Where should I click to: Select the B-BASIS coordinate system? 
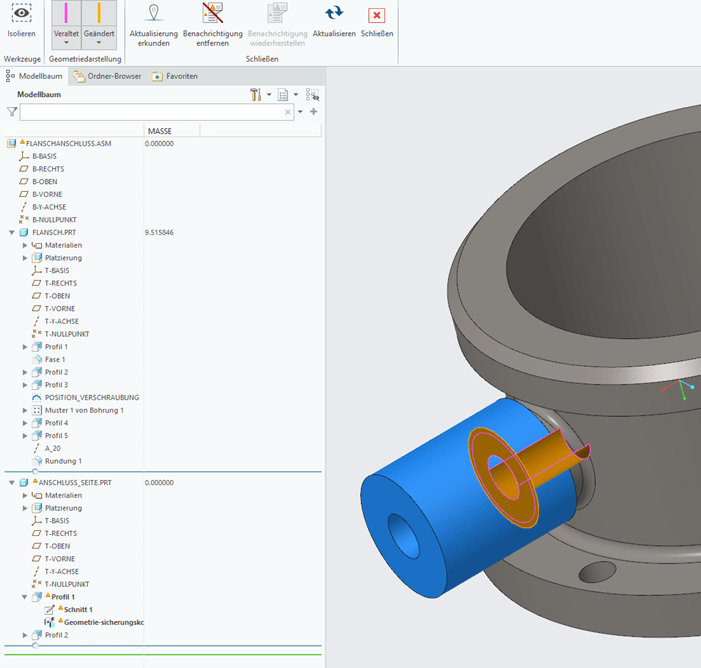click(44, 156)
